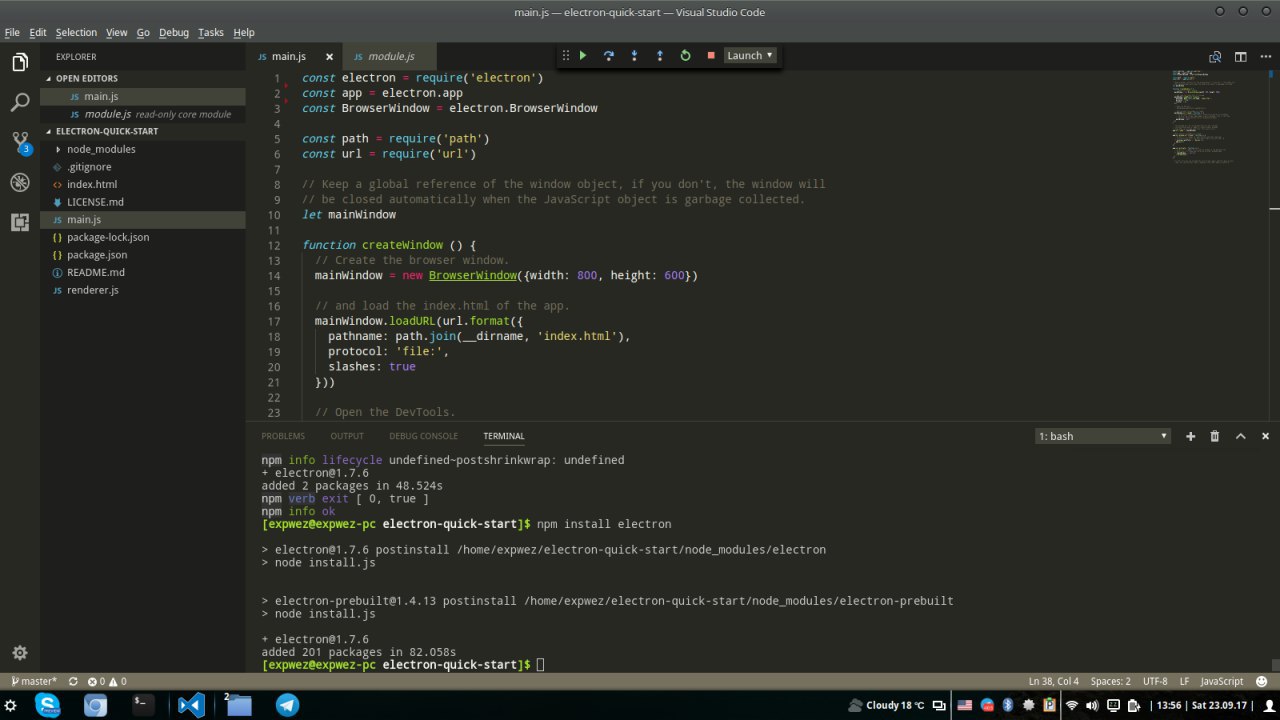Switch to the PROBLEMS panel tab
The image size is (1280, 720).
click(x=283, y=436)
